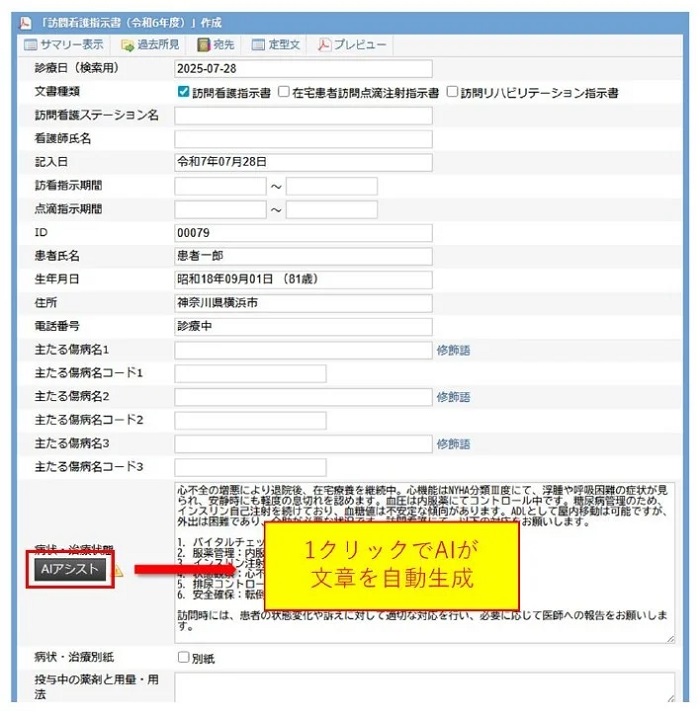Click 点滴指示期間 end date field
Screen dimensions: 700x715
point(332,210)
